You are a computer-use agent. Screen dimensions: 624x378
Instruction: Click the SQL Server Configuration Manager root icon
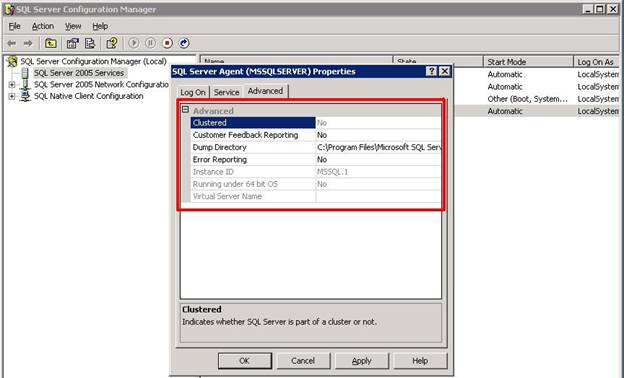point(13,61)
